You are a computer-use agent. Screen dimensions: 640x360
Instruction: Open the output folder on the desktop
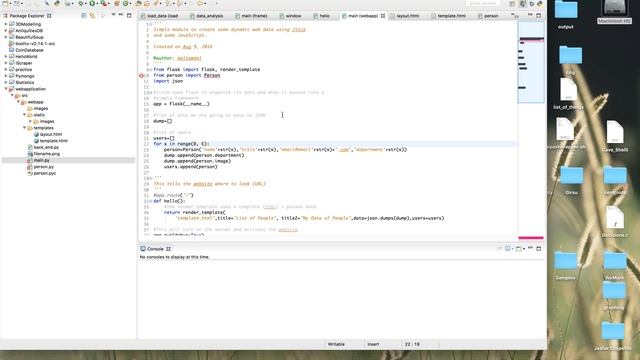click(566, 14)
